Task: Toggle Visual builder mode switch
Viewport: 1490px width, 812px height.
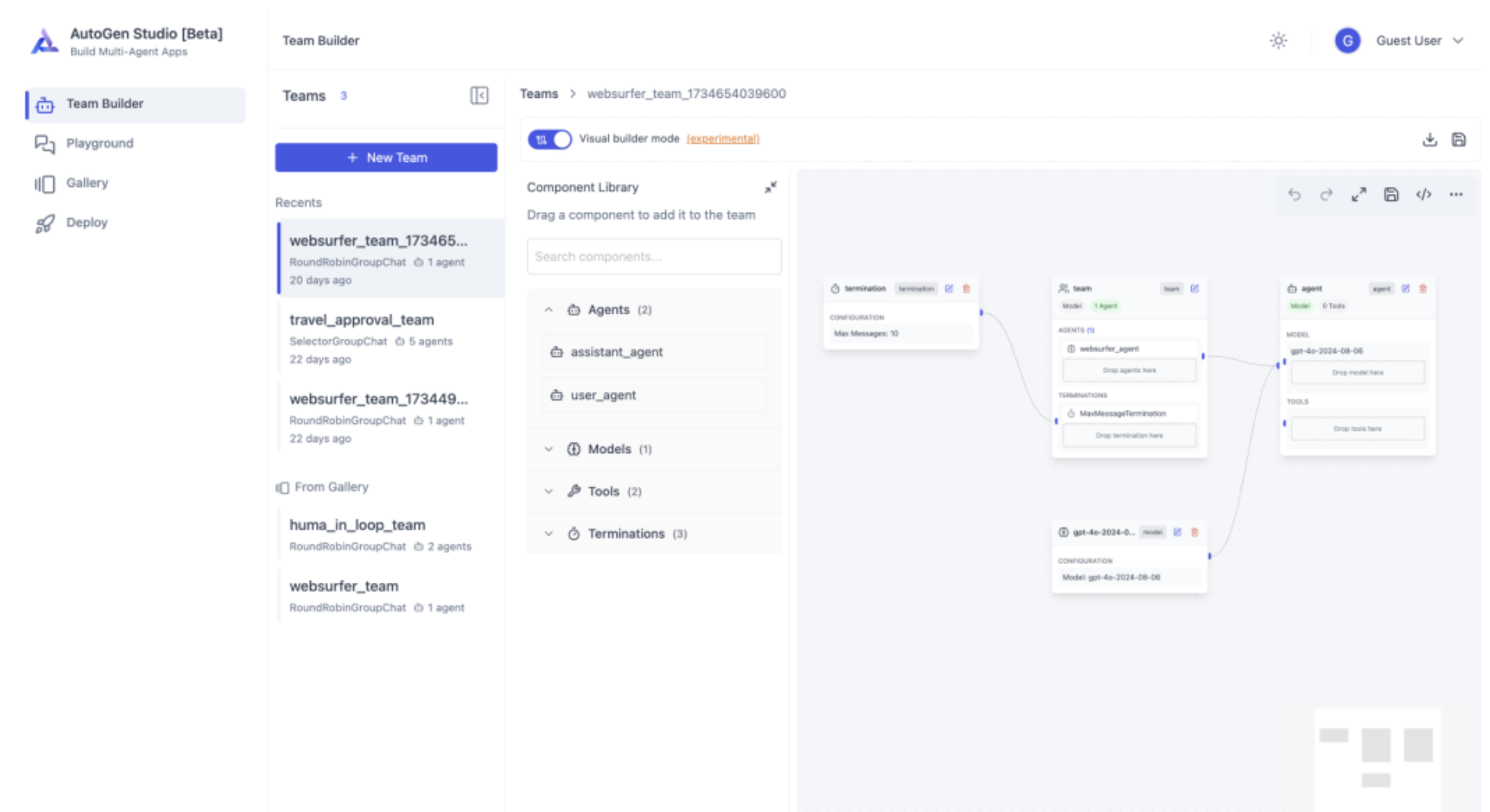Action: click(549, 139)
